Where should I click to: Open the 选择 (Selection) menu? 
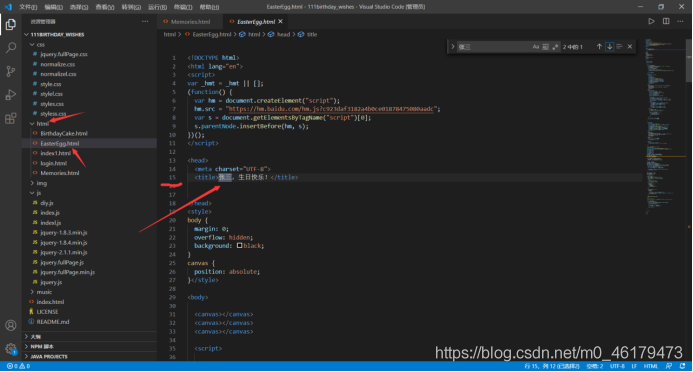point(79,7)
